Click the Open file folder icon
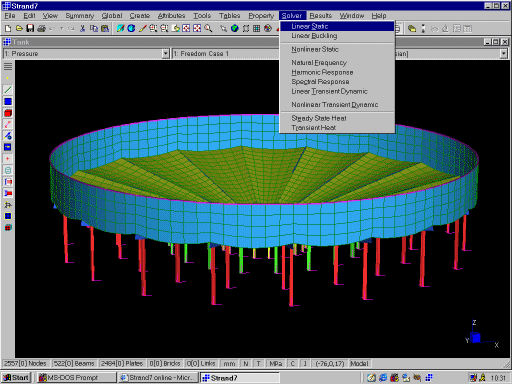Image resolution: width=512 pixels, height=384 pixels. tap(19, 29)
